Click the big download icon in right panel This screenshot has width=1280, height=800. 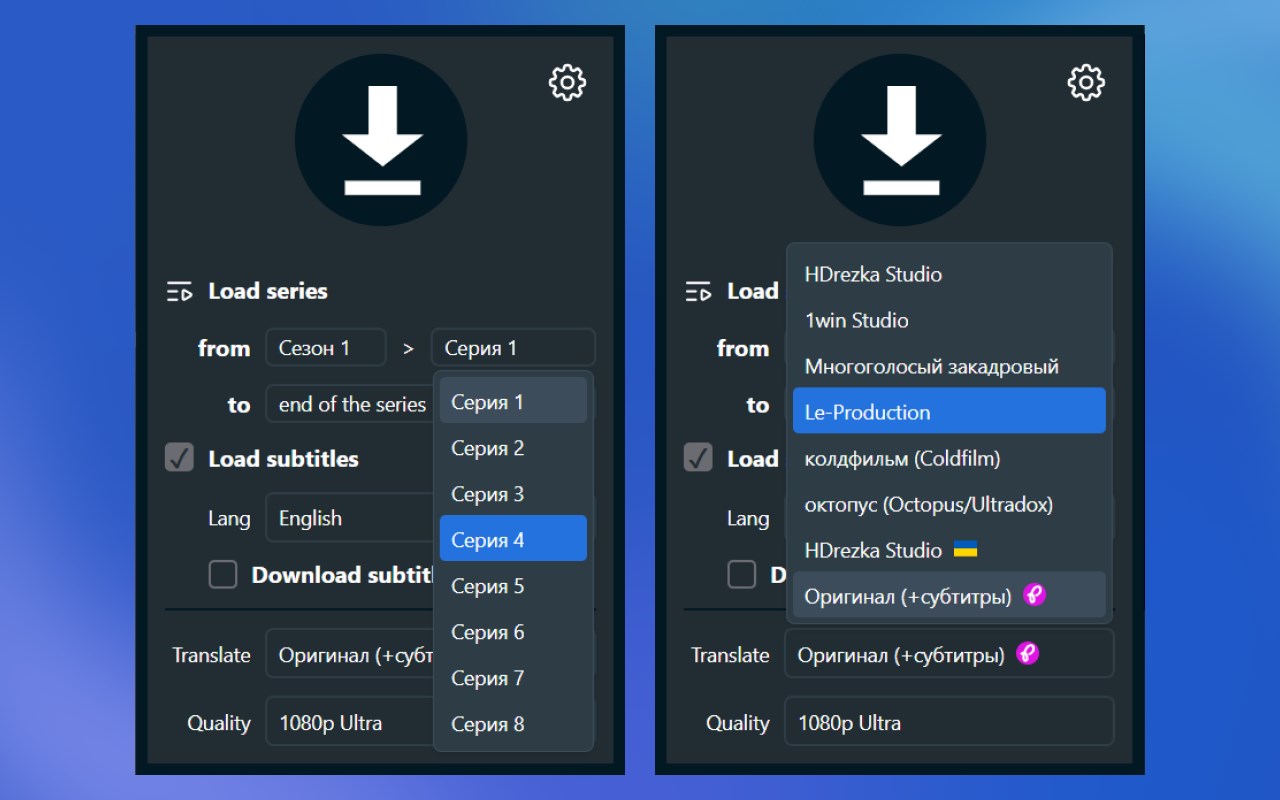point(900,140)
